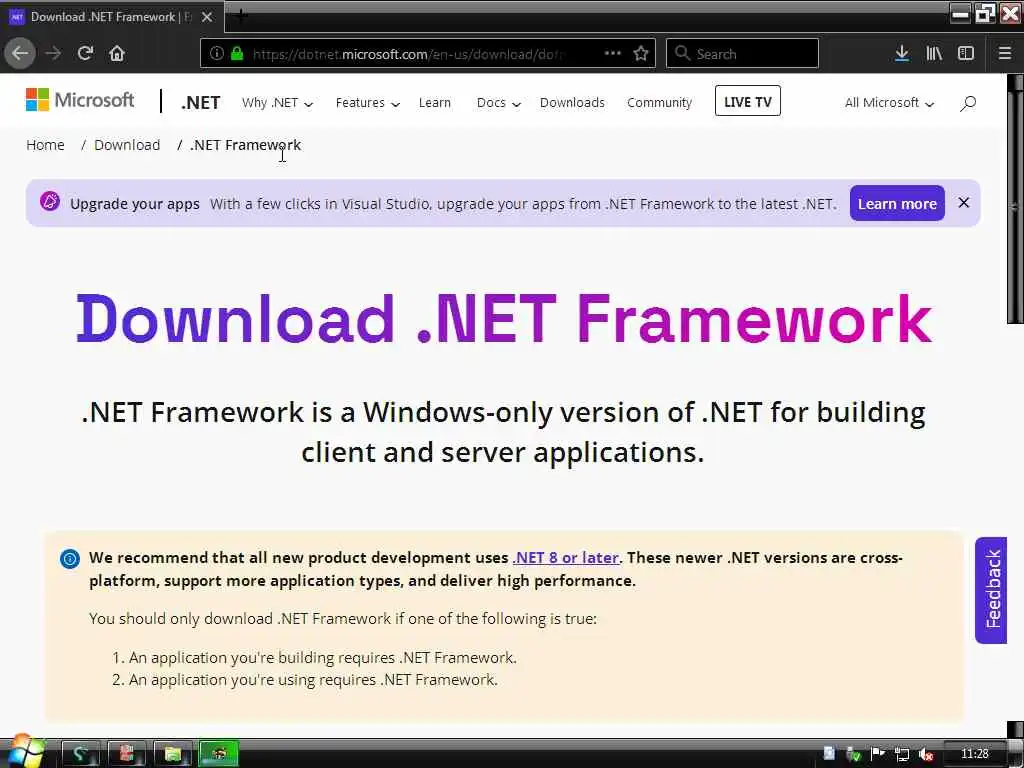Open the Downloads nav item
This screenshot has height=768, width=1024.
click(x=572, y=103)
